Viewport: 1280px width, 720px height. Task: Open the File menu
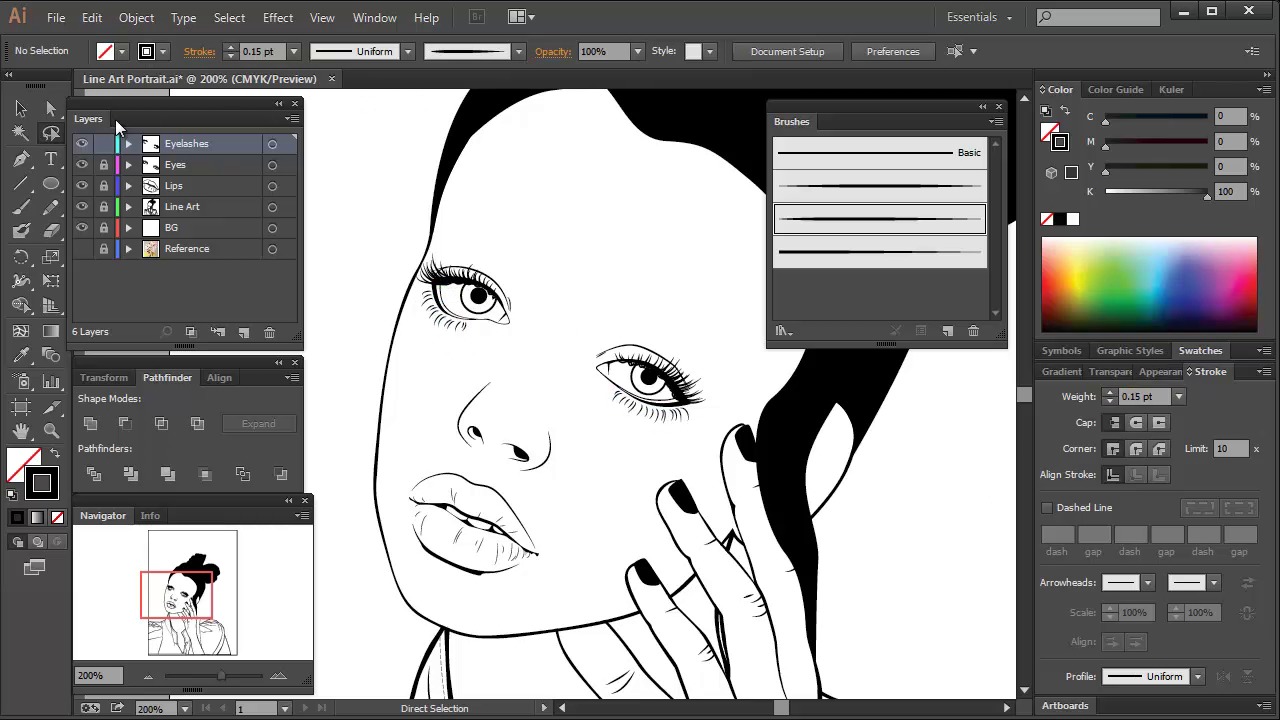tap(56, 18)
